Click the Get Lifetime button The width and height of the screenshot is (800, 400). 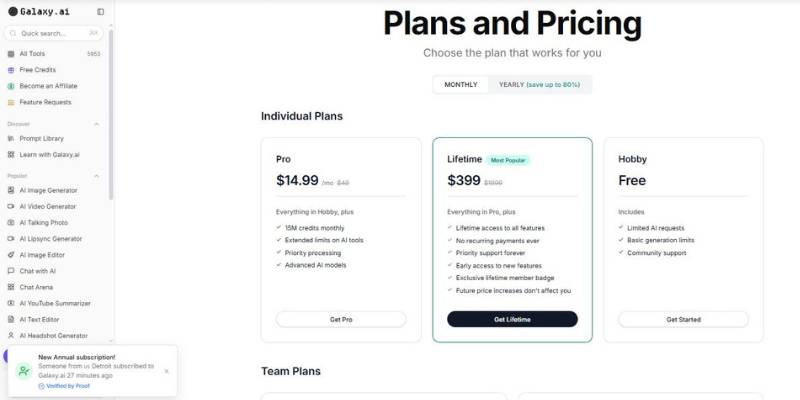pyautogui.click(x=512, y=319)
